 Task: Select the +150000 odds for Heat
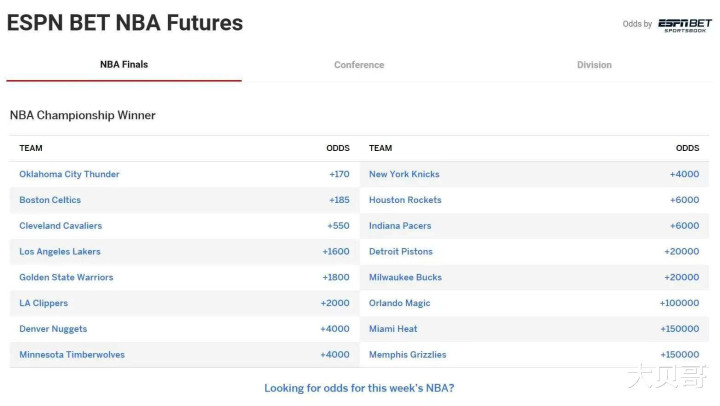coord(680,329)
